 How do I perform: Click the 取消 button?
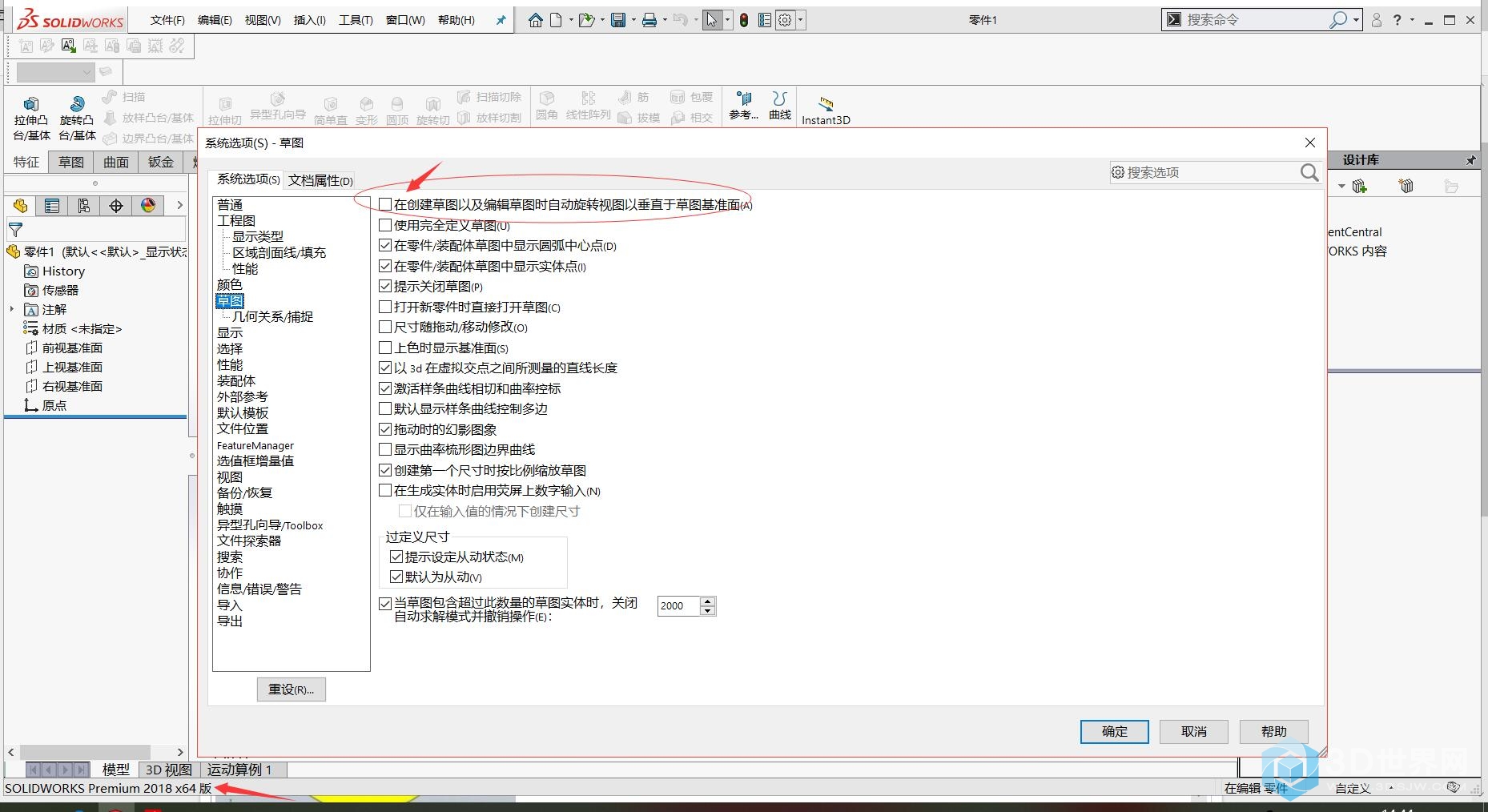click(x=1193, y=731)
